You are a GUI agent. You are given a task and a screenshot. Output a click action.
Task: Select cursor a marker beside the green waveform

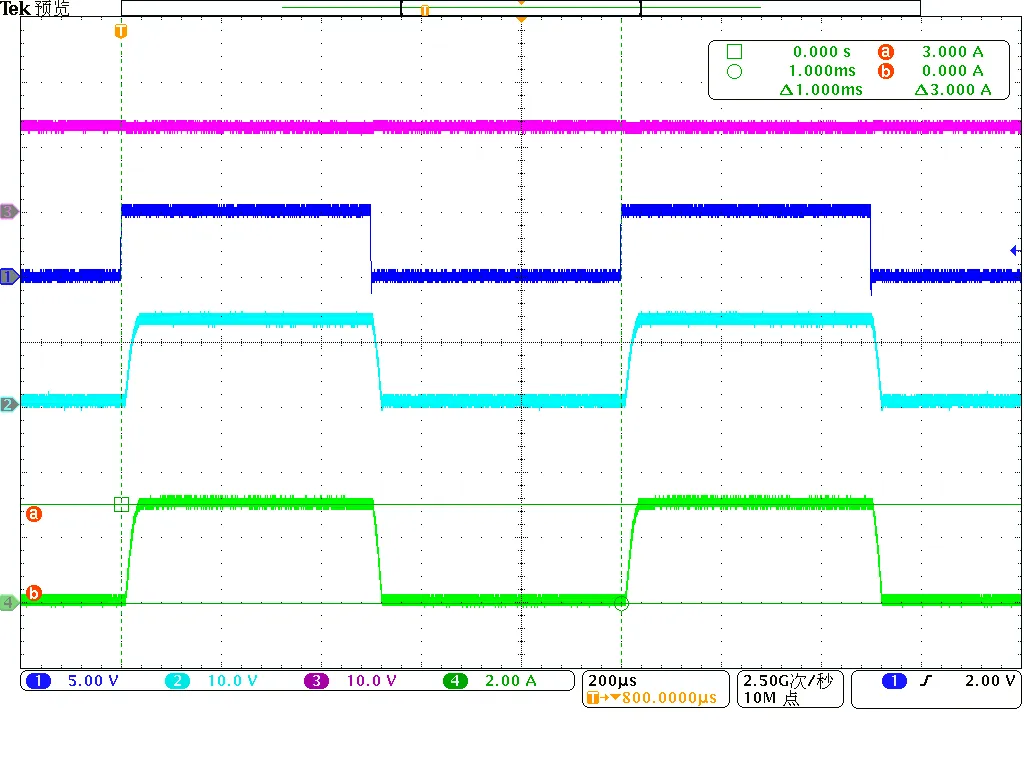[x=34, y=514]
